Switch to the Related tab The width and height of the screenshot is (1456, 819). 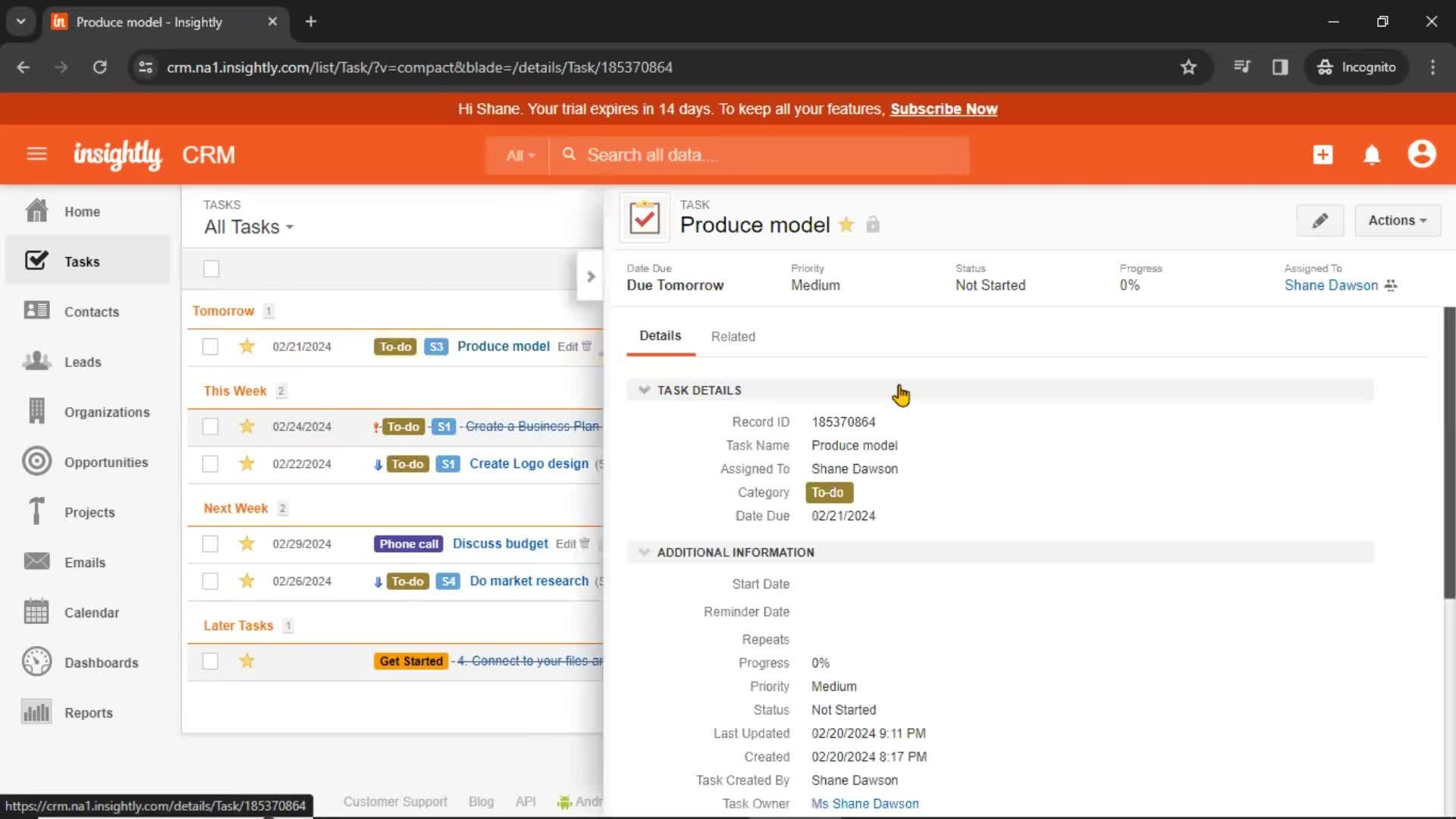click(734, 336)
